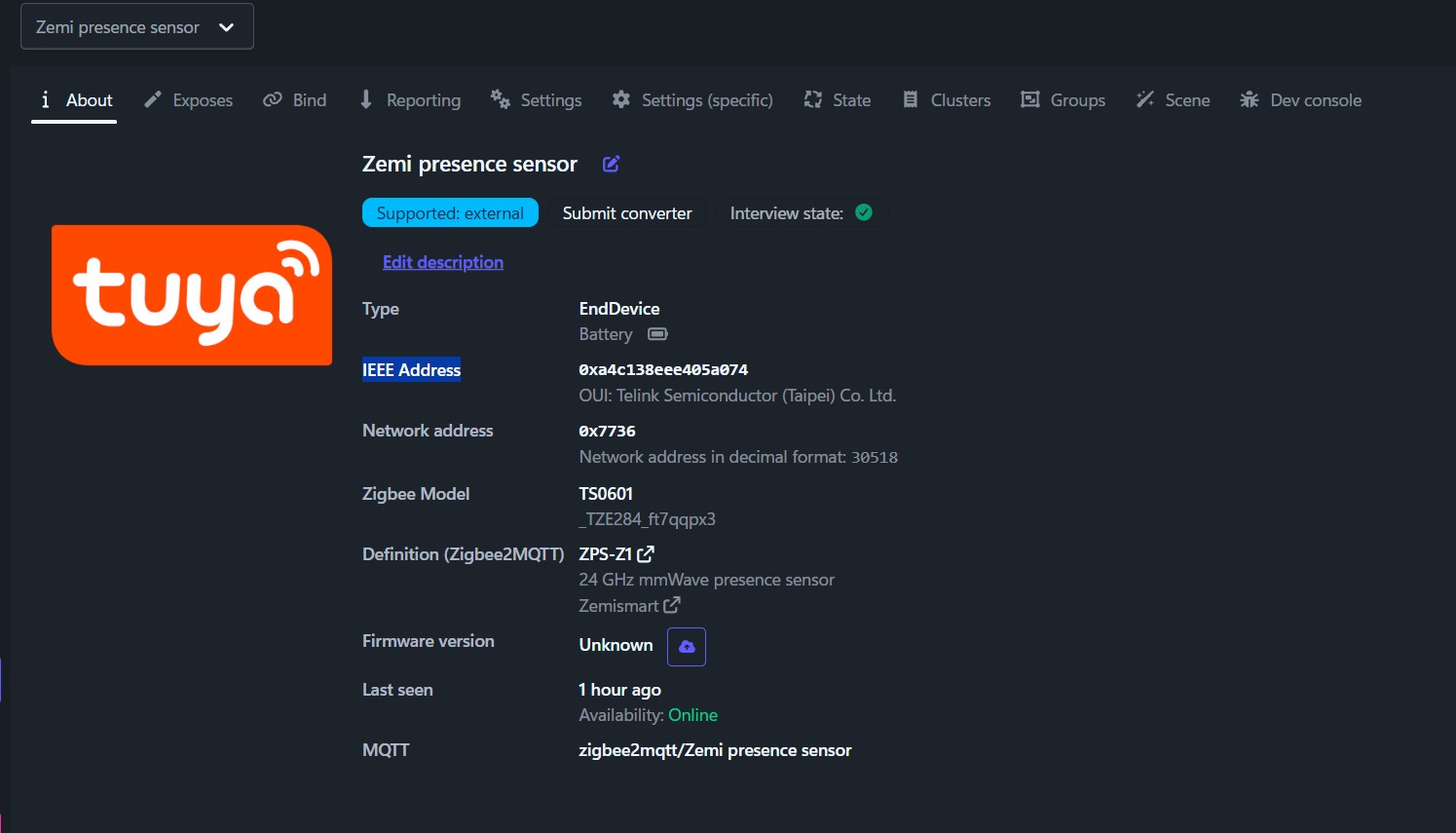Open the Clusters tab
The image size is (1456, 833).
coord(947,100)
